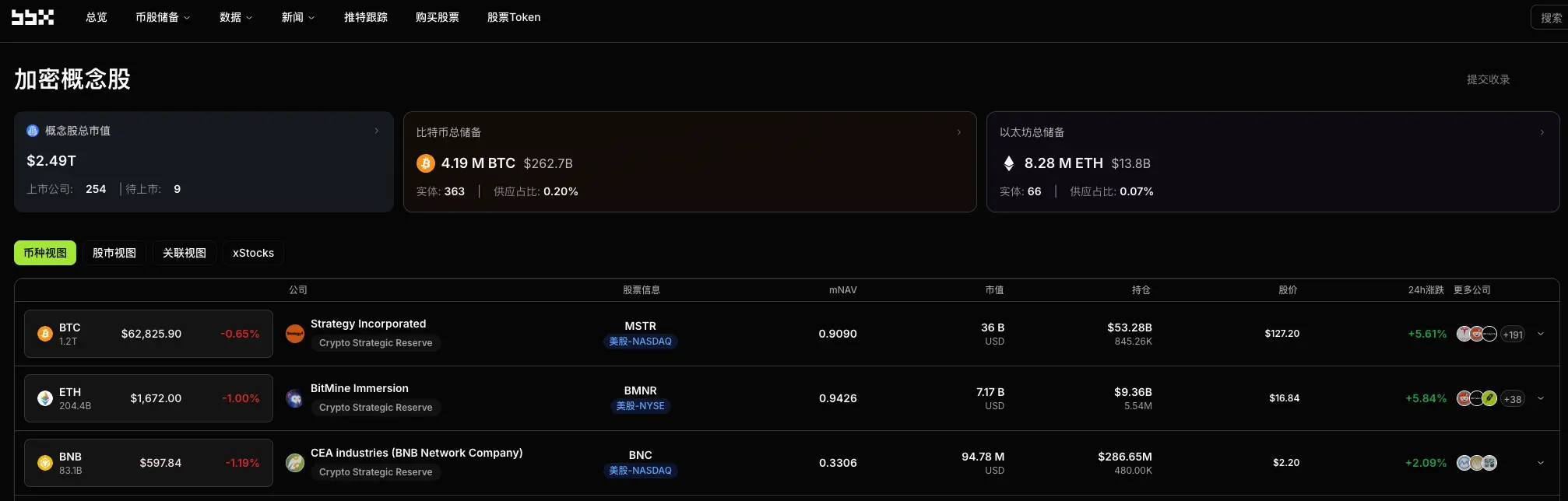Open 股票Token navigation item
The width and height of the screenshot is (1568, 501).
514,17
